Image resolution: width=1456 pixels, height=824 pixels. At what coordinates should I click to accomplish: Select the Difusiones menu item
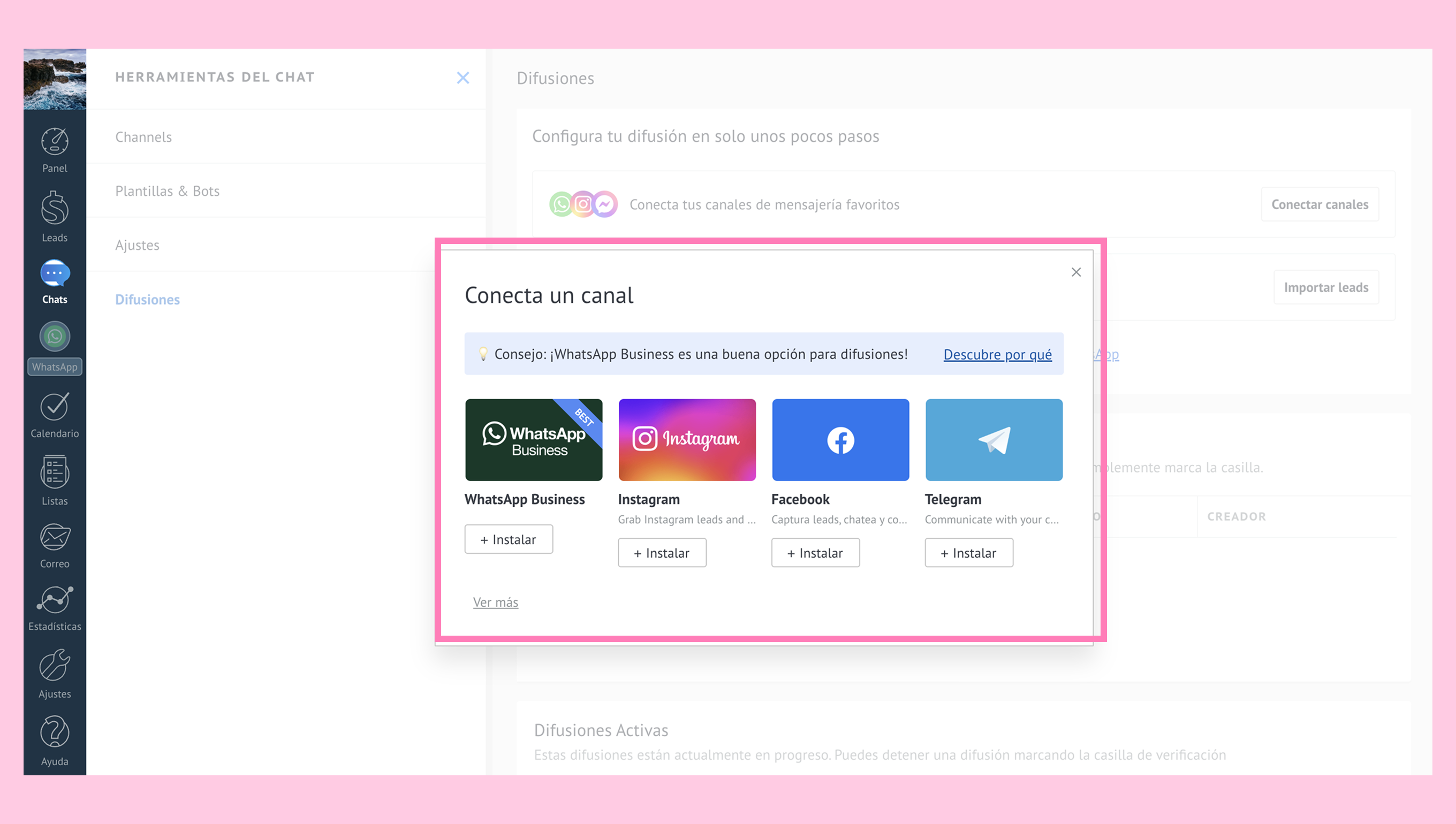(x=147, y=300)
